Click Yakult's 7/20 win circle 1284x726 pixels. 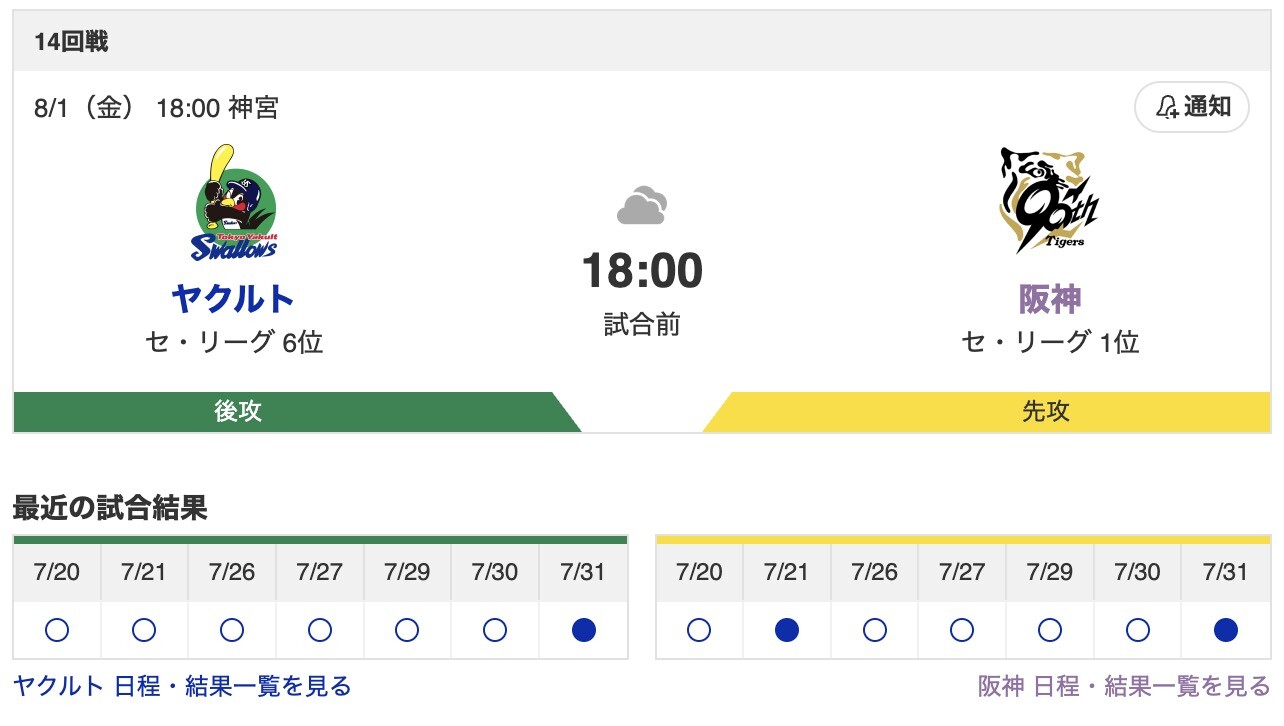(x=57, y=630)
